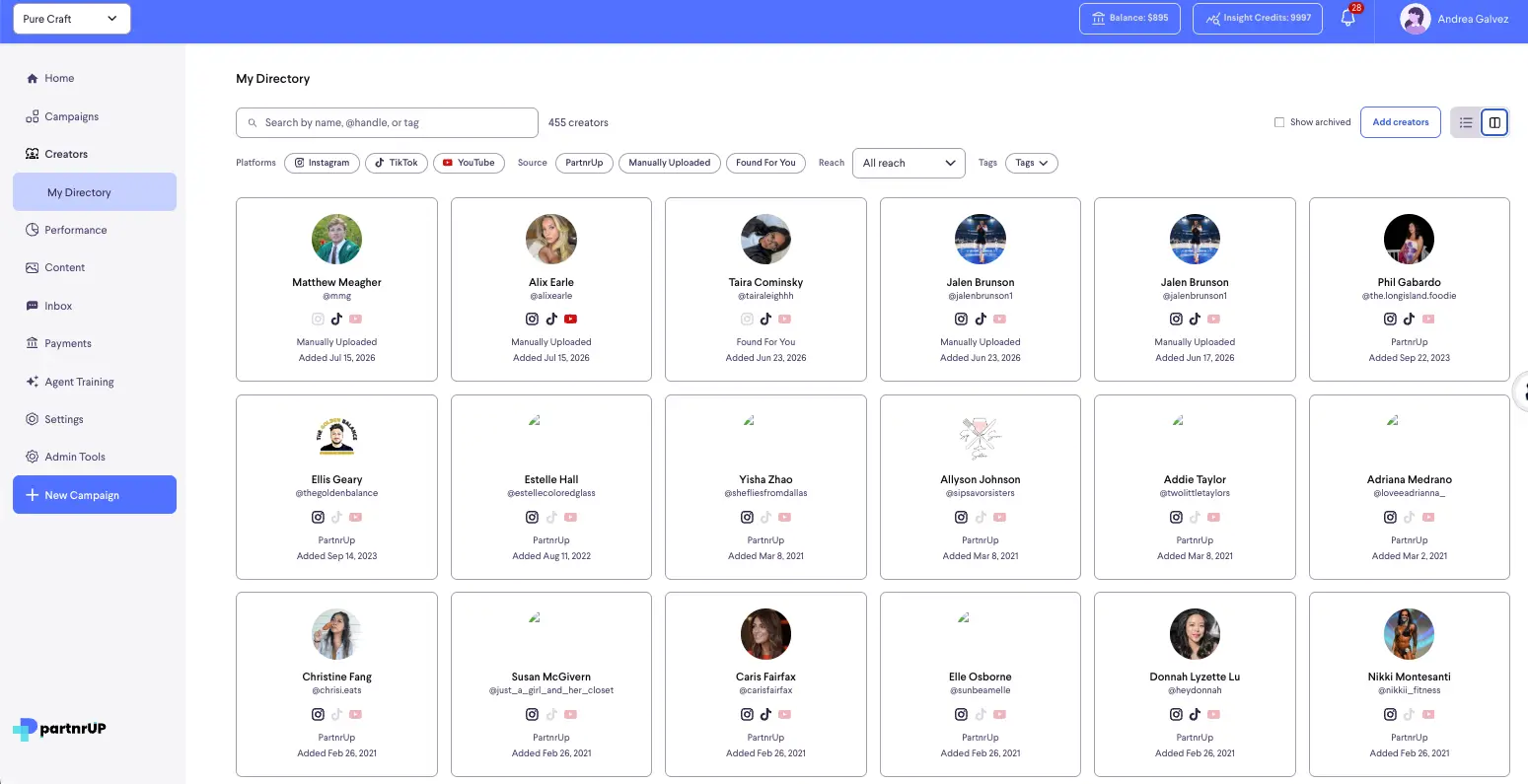Click Allyson Johnson's Instagram icon

[x=962, y=517]
